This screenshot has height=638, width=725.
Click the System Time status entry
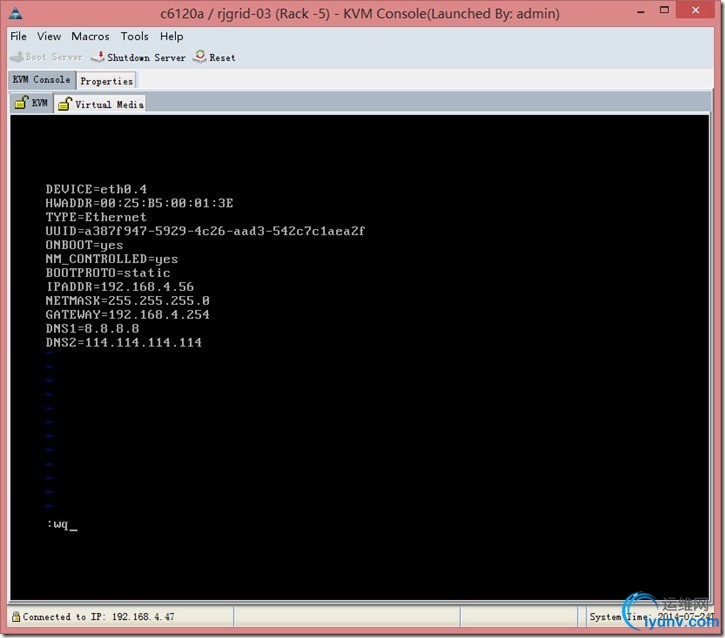tap(651, 617)
